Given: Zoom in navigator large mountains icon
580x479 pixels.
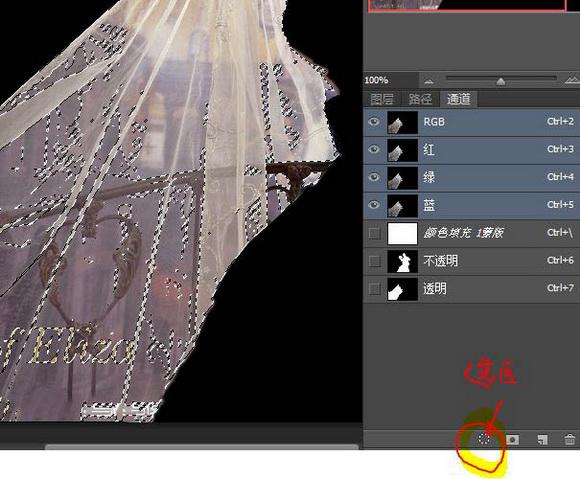Looking at the screenshot, I should pyautogui.click(x=572, y=80).
